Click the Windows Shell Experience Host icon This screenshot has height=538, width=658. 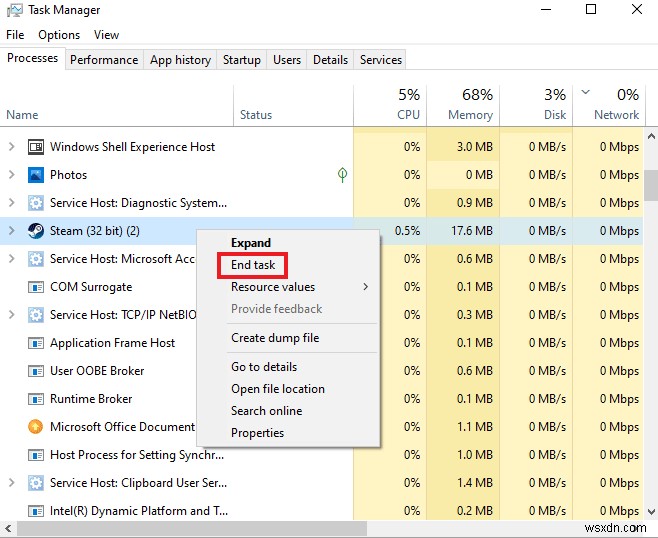point(35,147)
